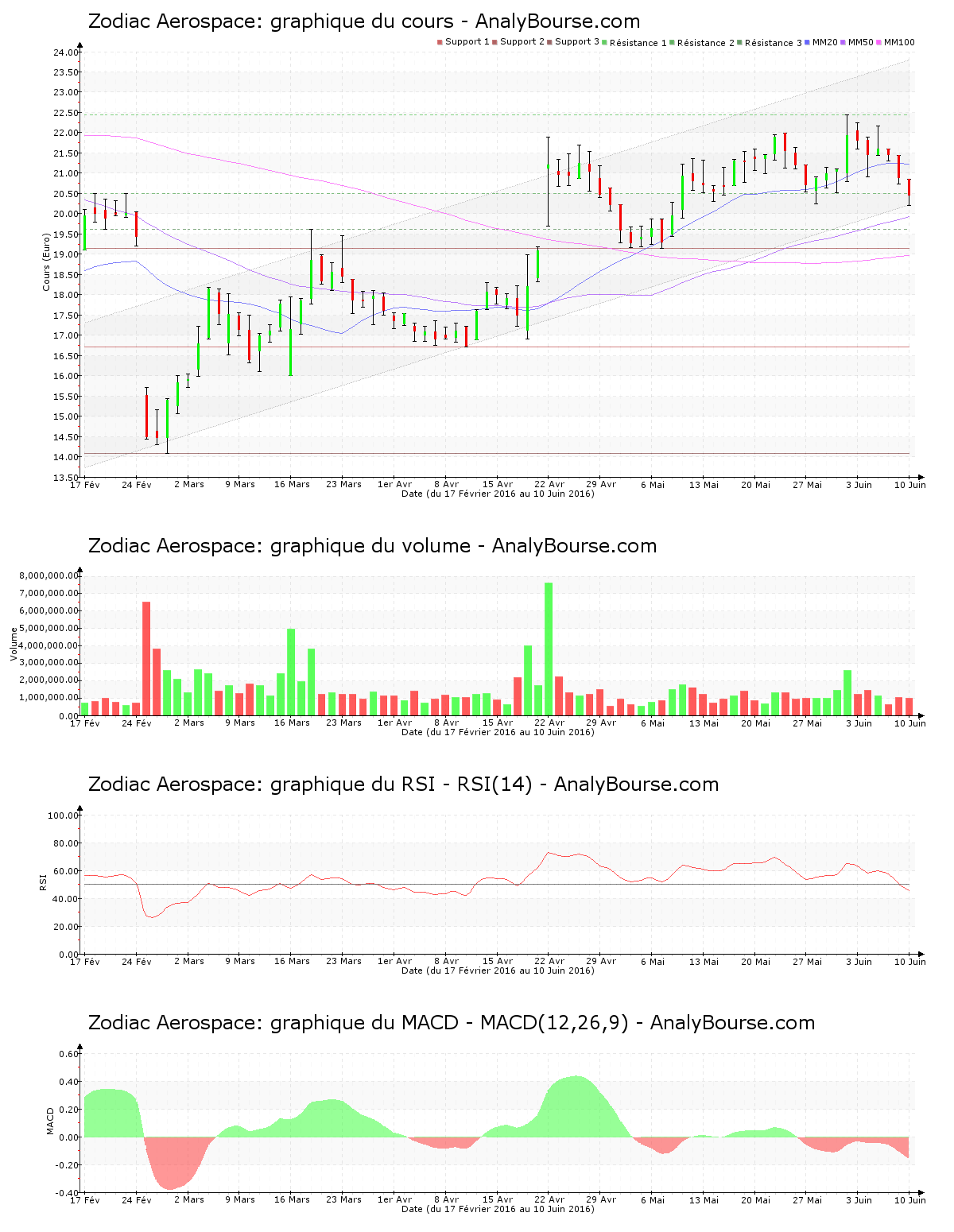Click '3 Juin' date under MACD chart

(859, 1199)
